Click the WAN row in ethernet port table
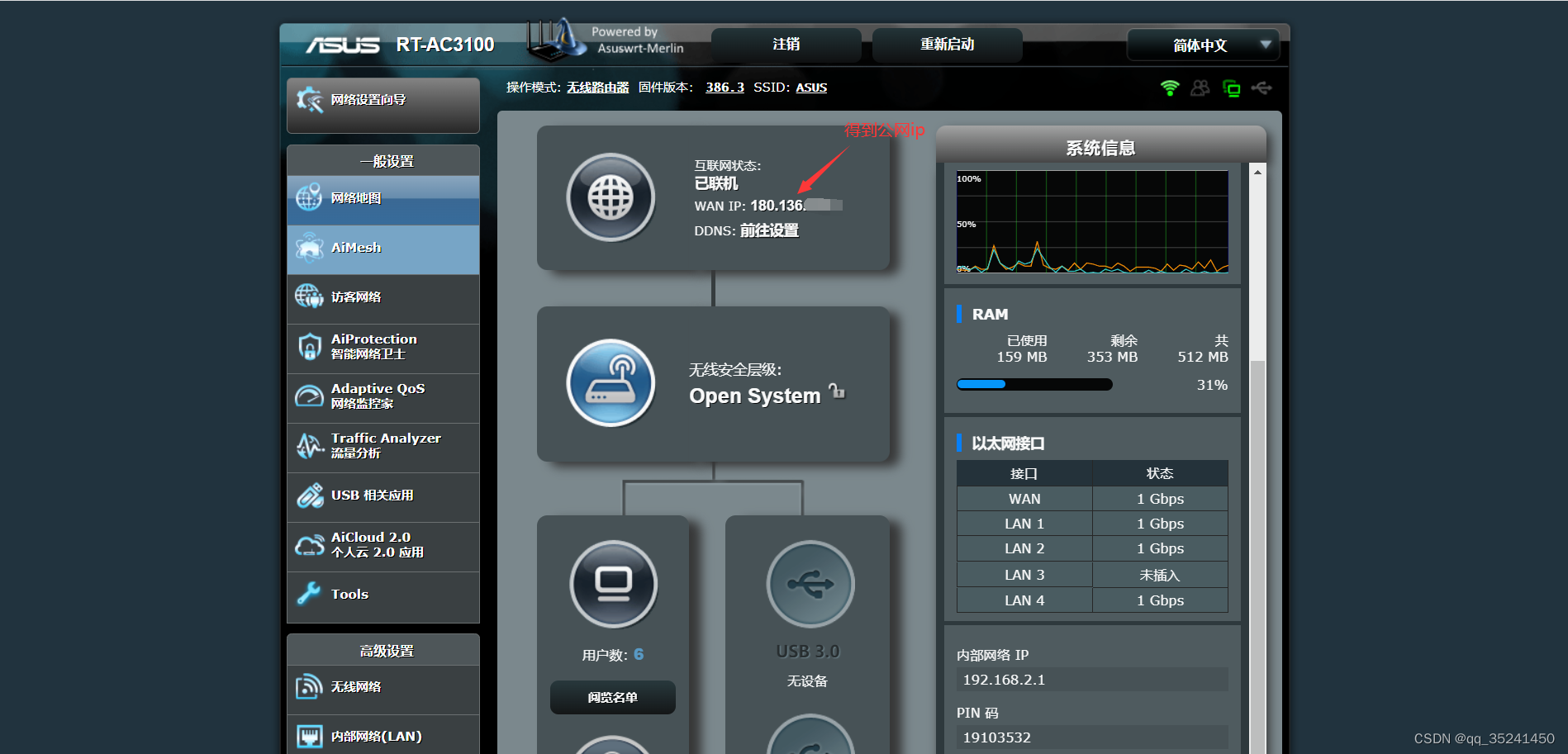1568x754 pixels. click(1092, 499)
